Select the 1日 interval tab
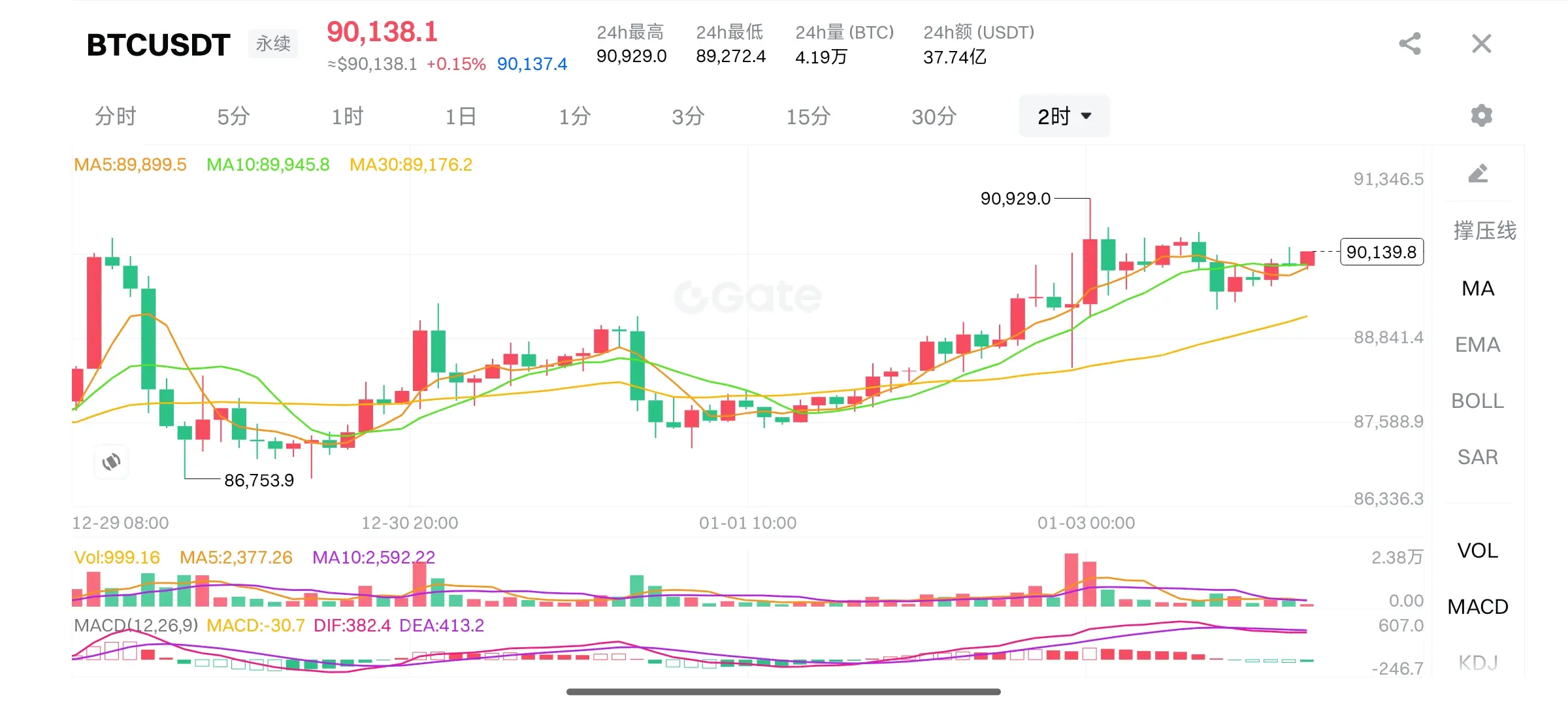Screen dimensions: 1568x706 pos(461,116)
